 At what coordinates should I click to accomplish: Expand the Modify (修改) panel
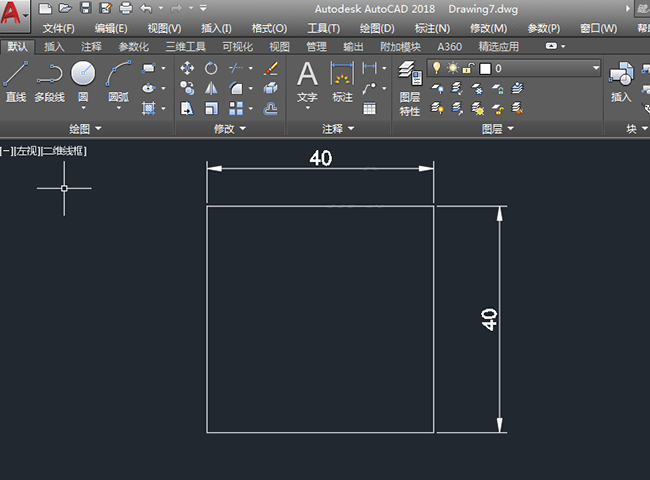230,129
